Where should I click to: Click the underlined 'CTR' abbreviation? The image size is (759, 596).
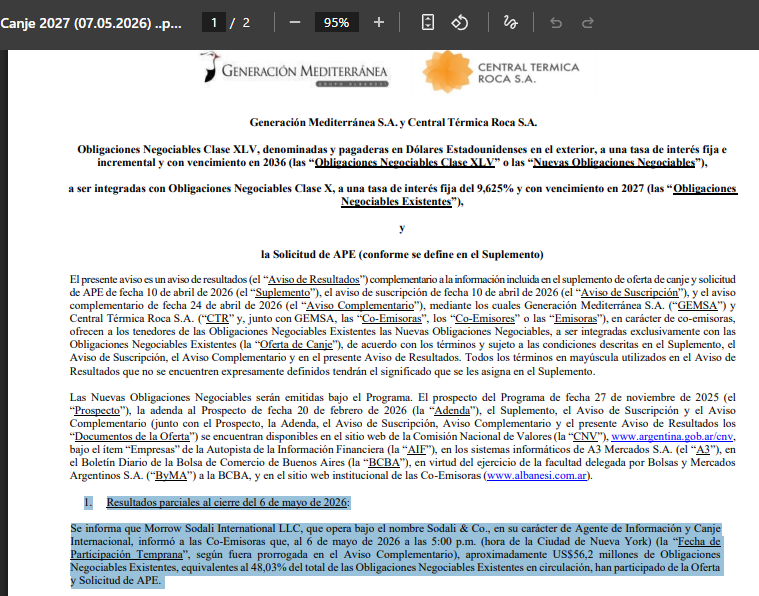pos(217,319)
